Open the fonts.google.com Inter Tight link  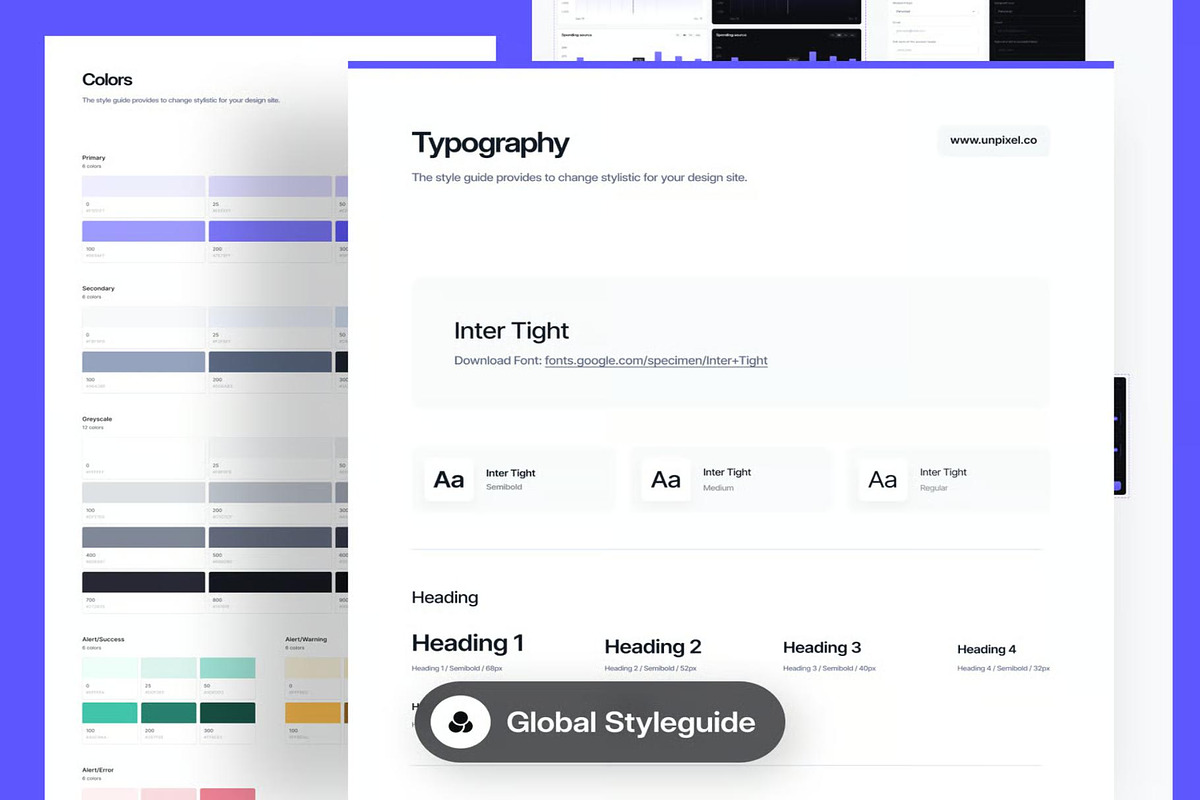point(656,360)
